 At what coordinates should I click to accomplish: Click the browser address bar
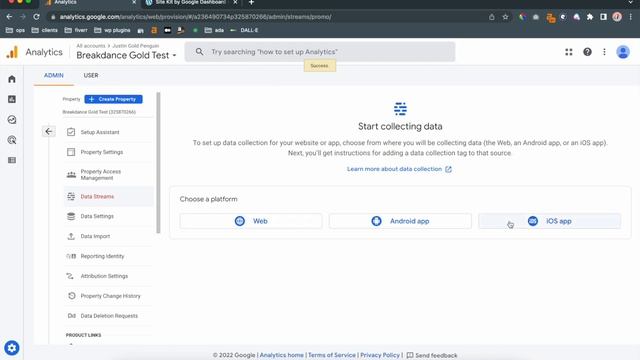coord(269,17)
